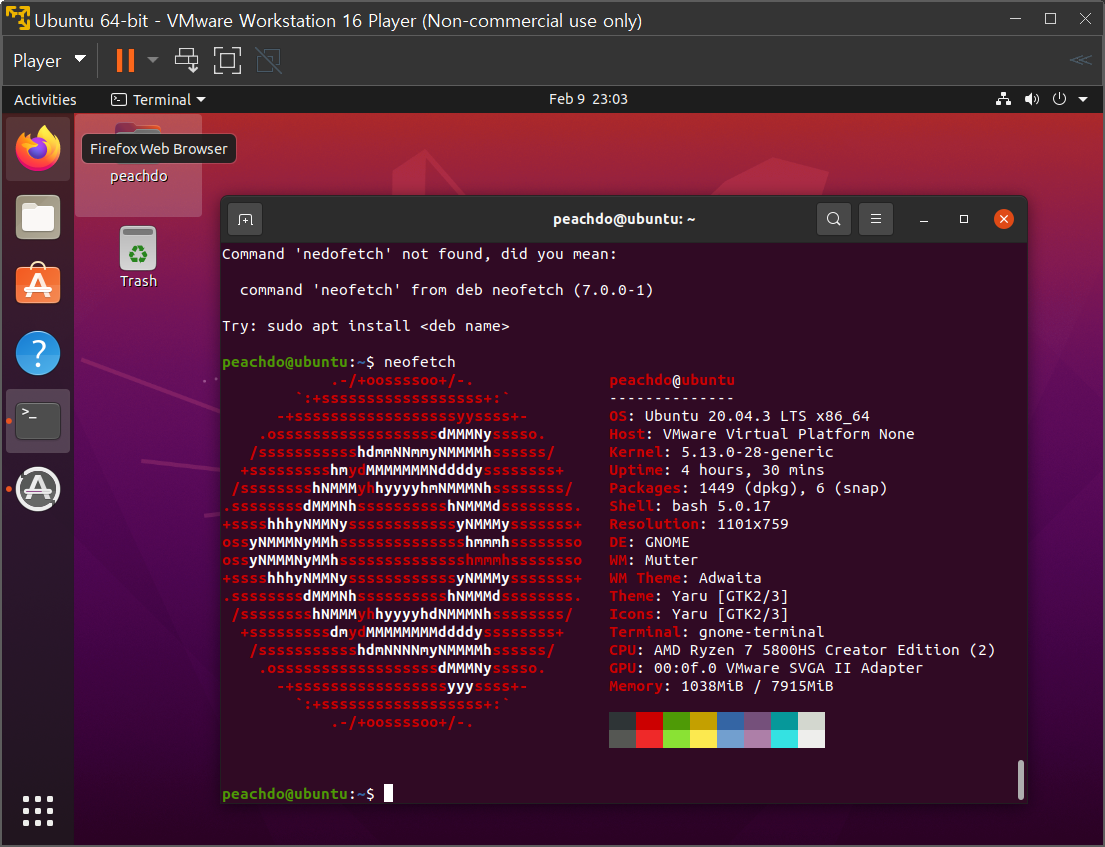
Task: Open the Files app in the dock
Action: pos(38,217)
